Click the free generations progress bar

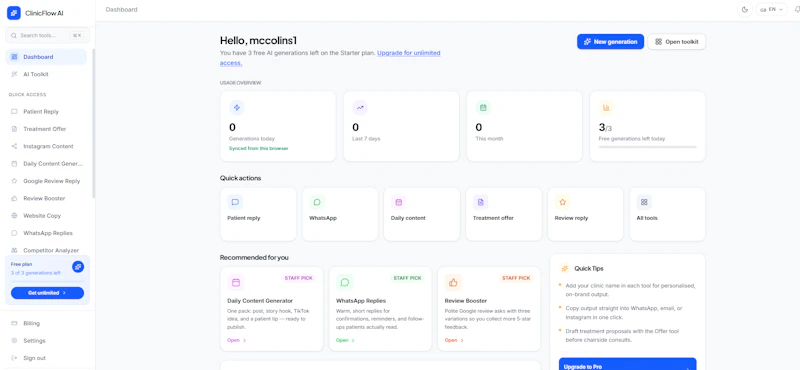[647, 147]
